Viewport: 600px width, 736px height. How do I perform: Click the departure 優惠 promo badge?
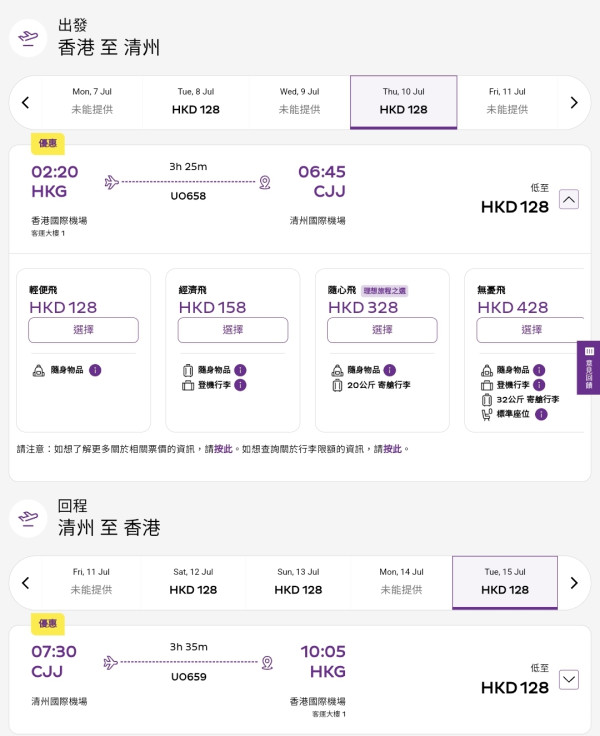(48, 144)
